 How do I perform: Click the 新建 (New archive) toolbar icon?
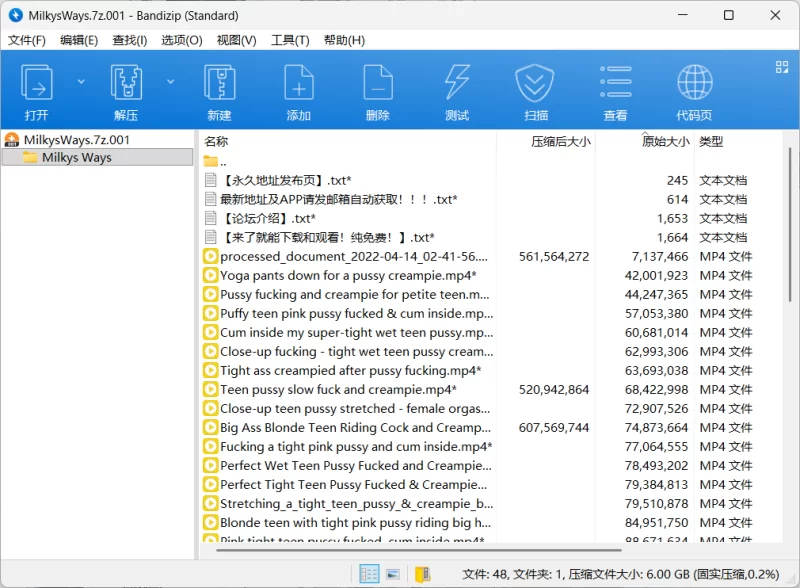click(x=219, y=90)
